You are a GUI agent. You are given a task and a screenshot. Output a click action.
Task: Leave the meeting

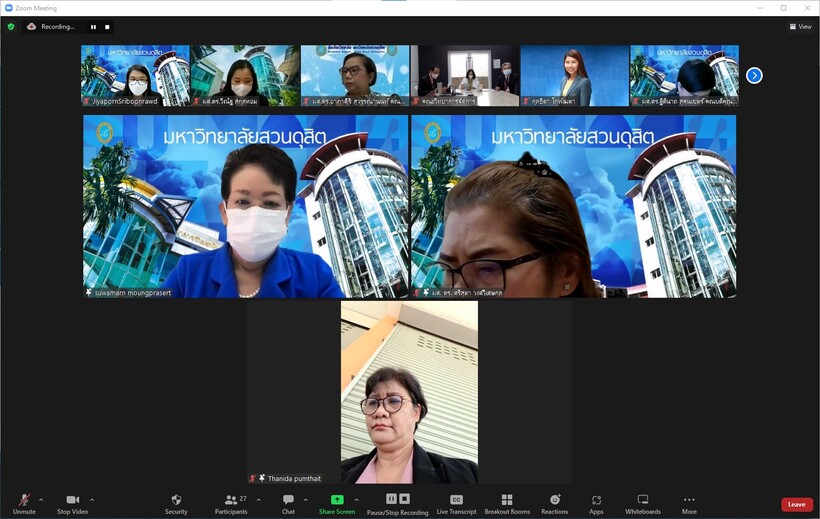coord(796,504)
